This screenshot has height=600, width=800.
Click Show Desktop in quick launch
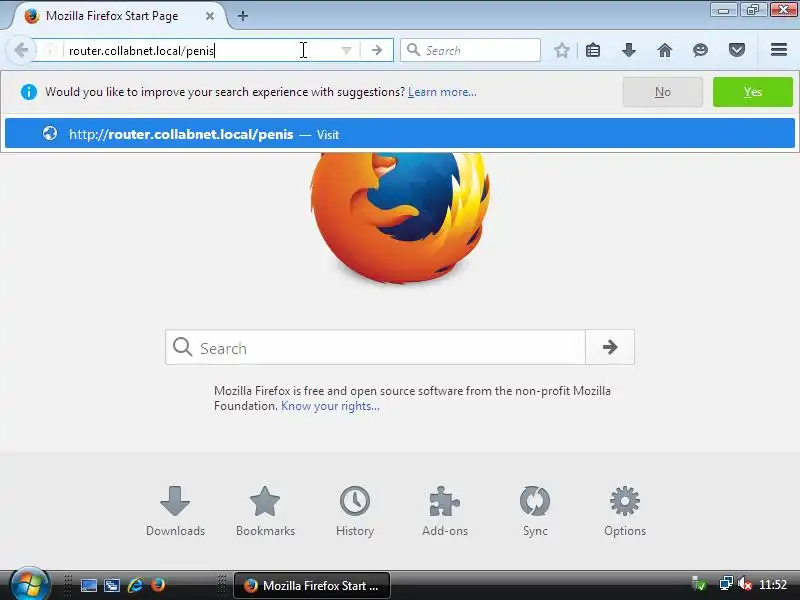[89, 585]
